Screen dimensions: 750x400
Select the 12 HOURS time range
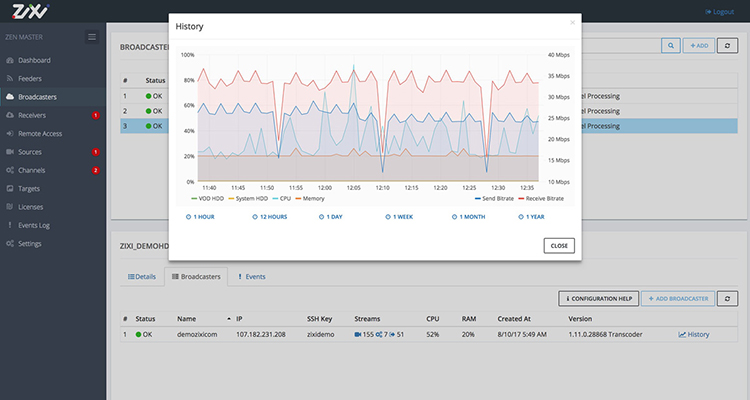(270, 217)
